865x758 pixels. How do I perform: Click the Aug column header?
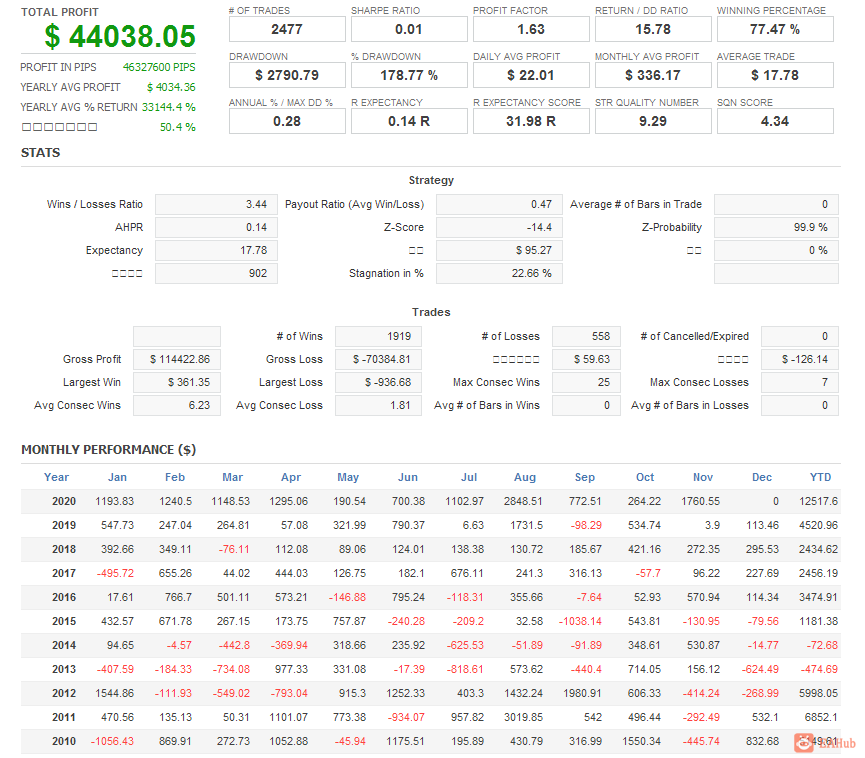(525, 477)
